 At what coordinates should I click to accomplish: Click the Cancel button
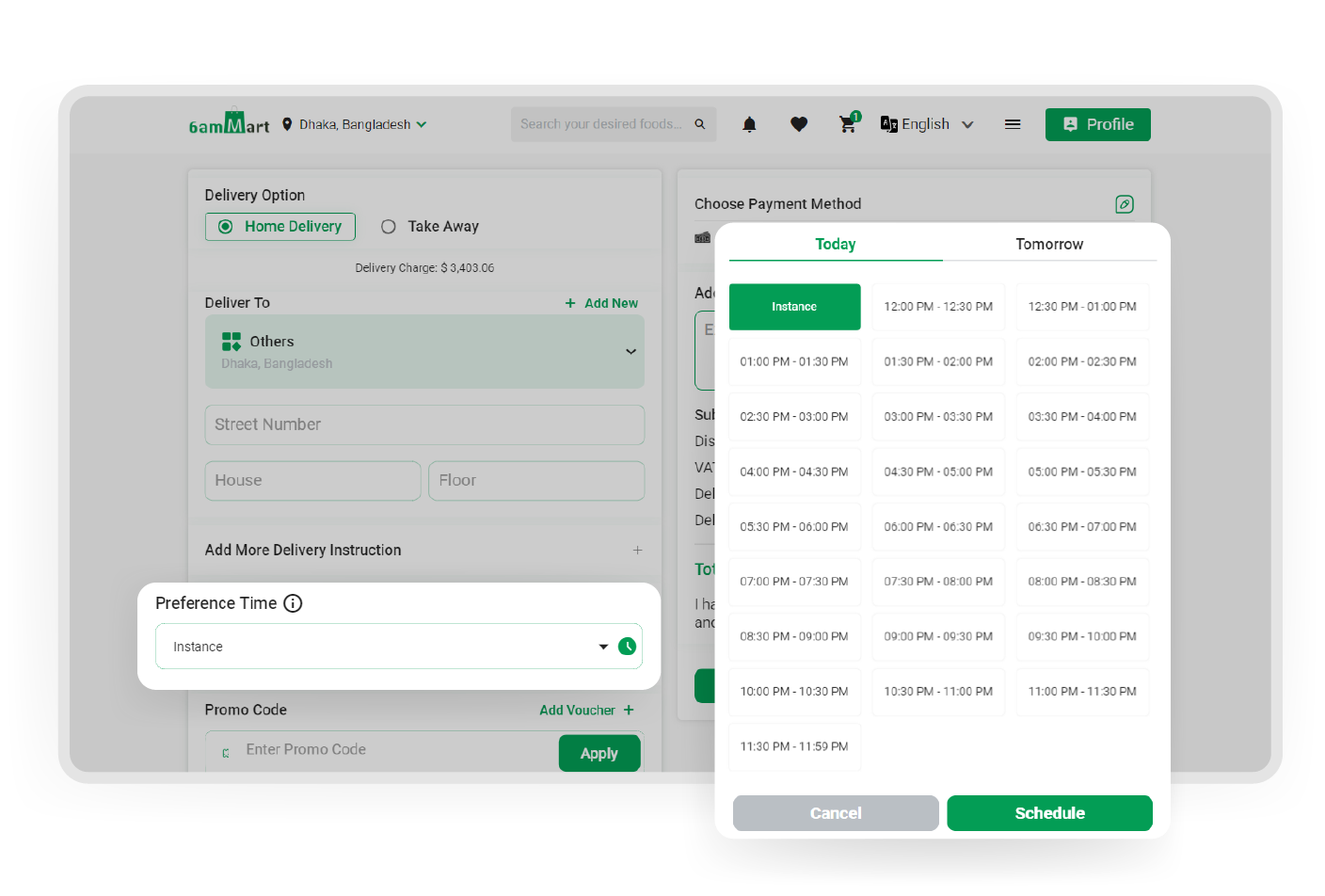(x=836, y=813)
